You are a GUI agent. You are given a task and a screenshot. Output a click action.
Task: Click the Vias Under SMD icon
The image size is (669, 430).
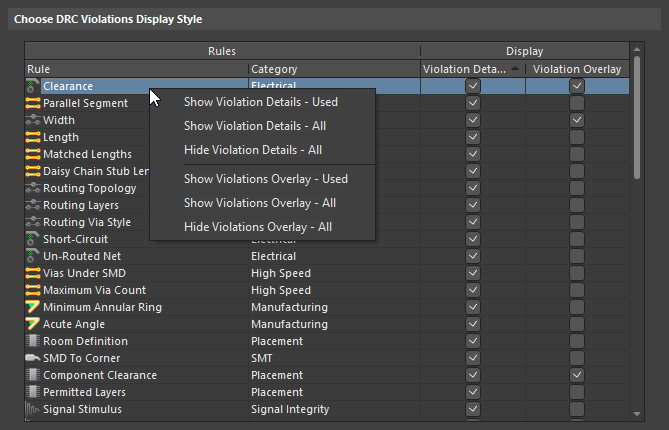[x=32, y=273]
